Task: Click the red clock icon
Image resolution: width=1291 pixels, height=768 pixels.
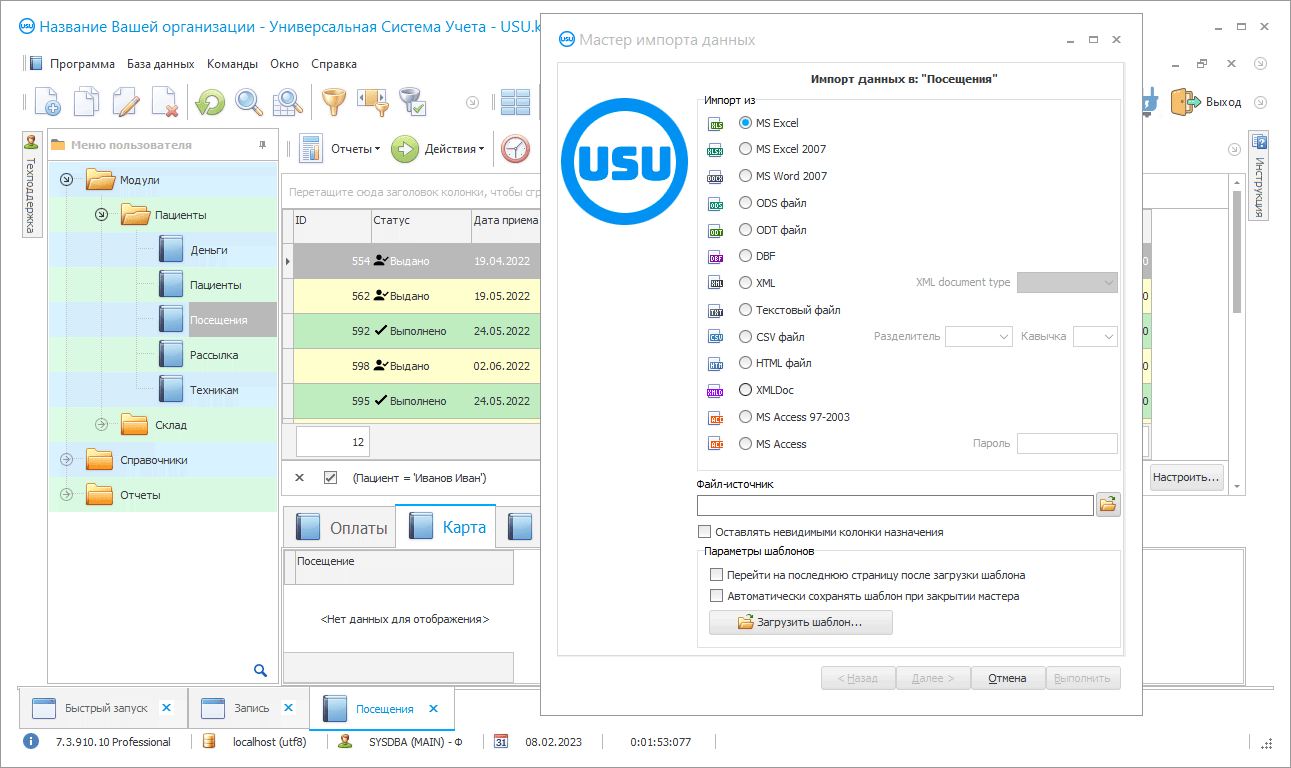Action: [x=516, y=149]
